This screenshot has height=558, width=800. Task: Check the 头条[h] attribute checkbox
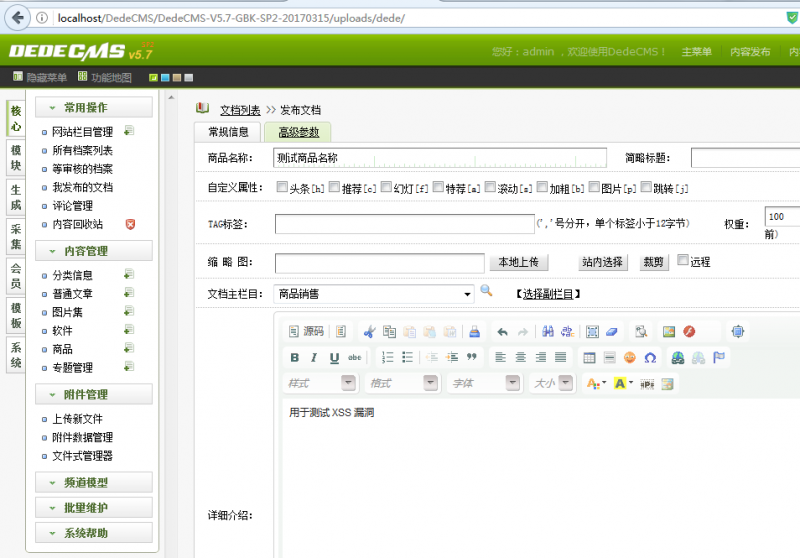281,187
